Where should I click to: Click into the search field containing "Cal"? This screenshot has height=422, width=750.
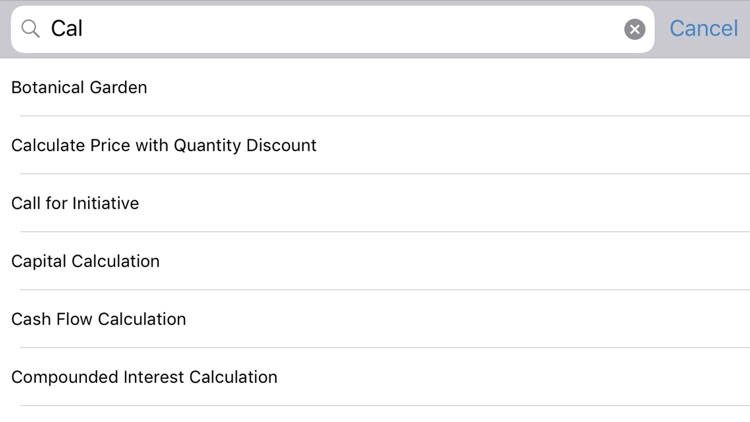click(330, 29)
